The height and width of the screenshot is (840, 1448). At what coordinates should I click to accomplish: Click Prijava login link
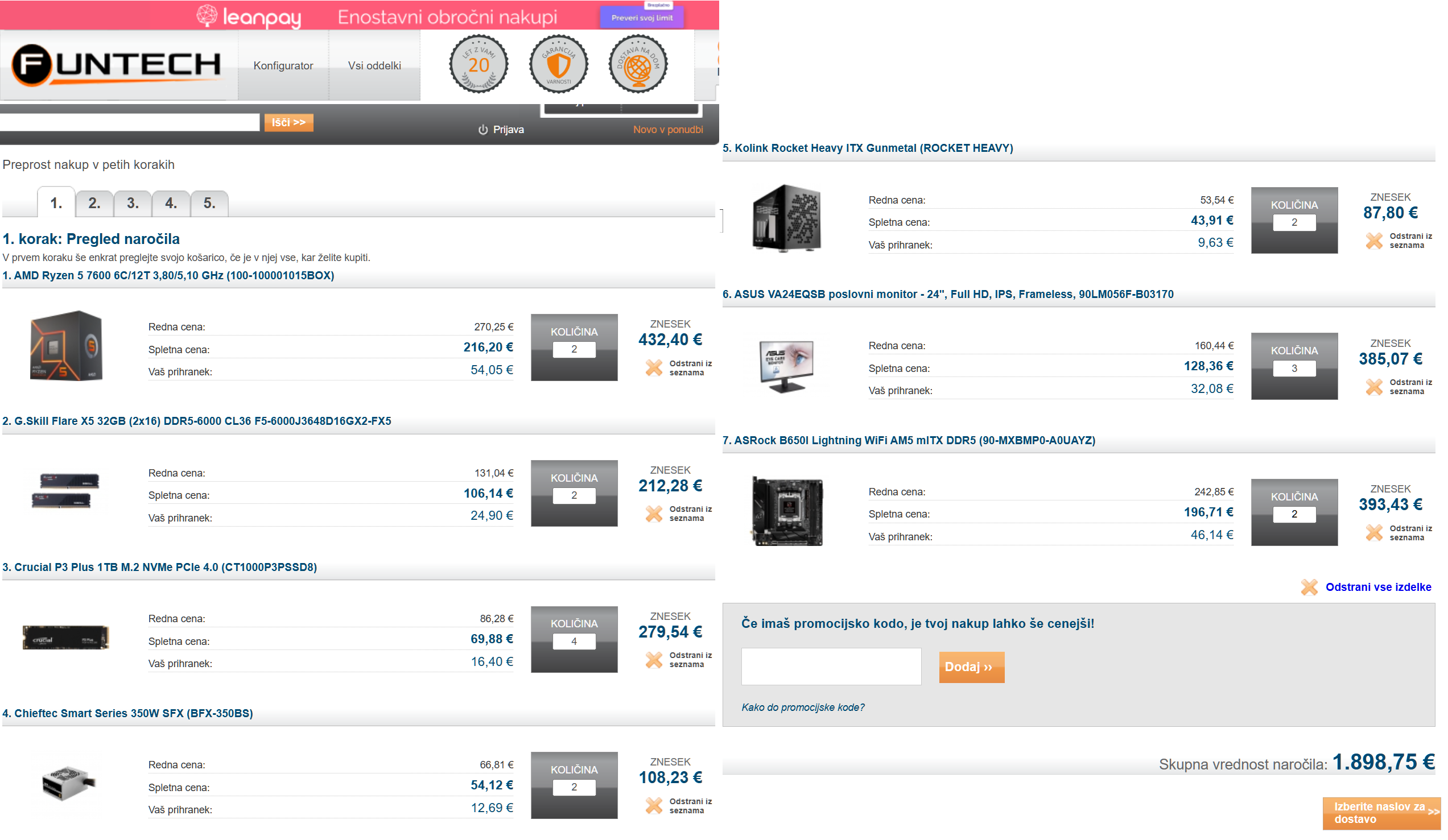tap(509, 130)
